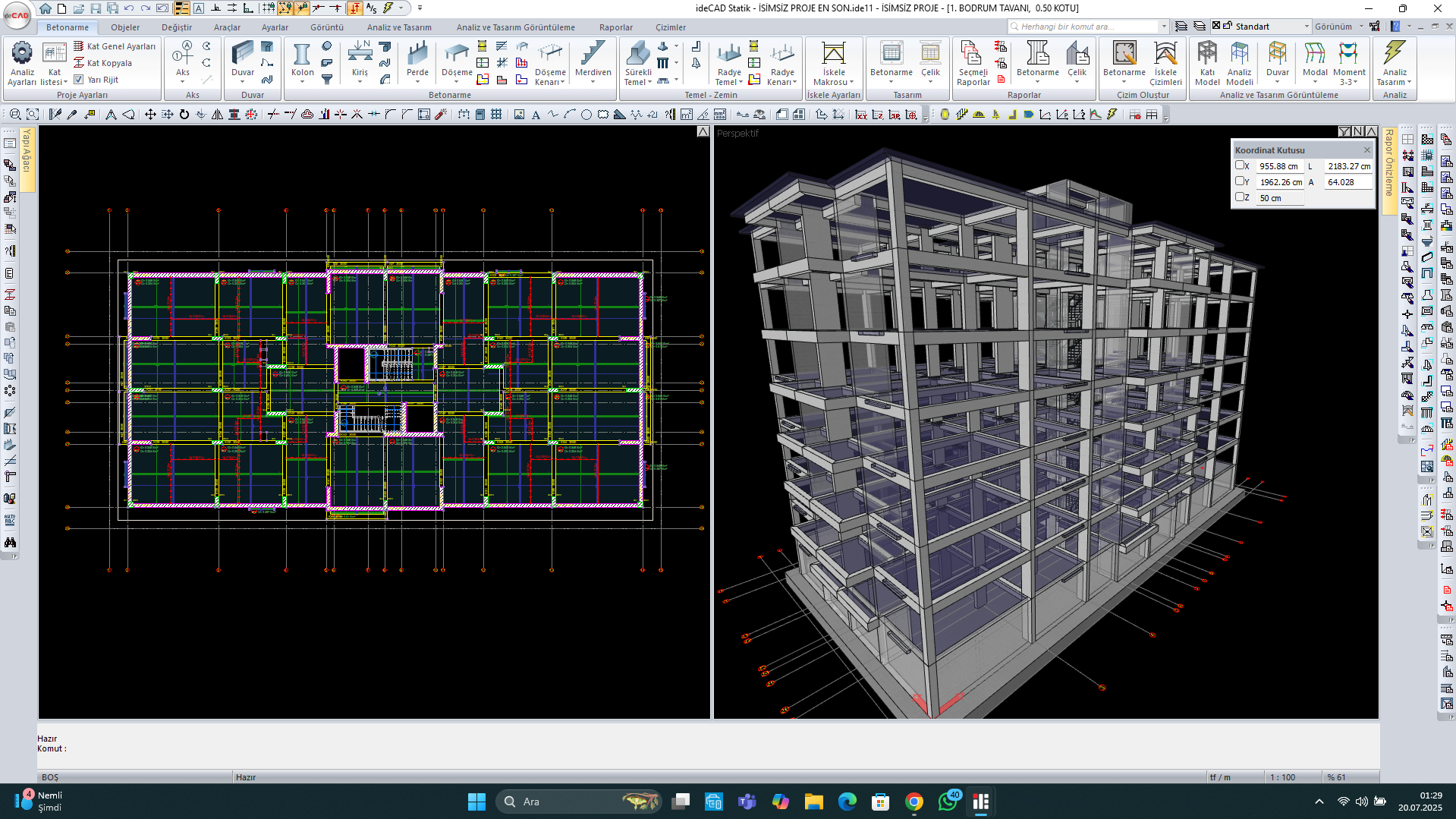Click the binoculars search icon in left sidebar

coord(10,543)
